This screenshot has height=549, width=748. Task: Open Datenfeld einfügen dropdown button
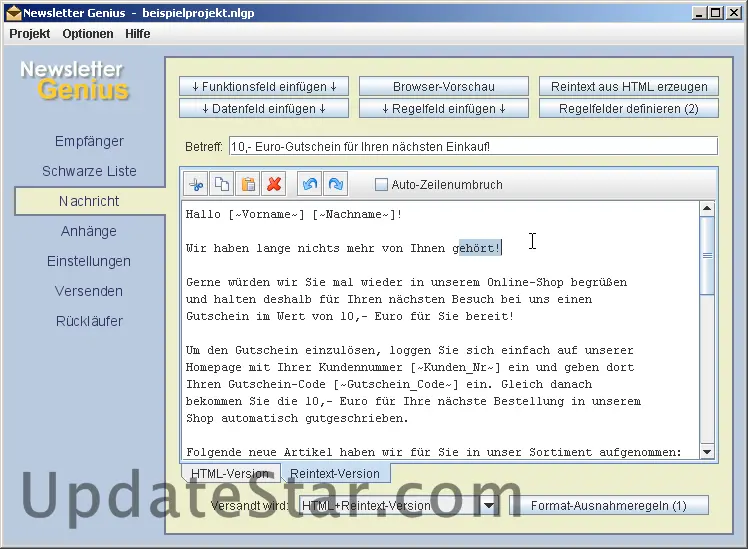(x=264, y=109)
